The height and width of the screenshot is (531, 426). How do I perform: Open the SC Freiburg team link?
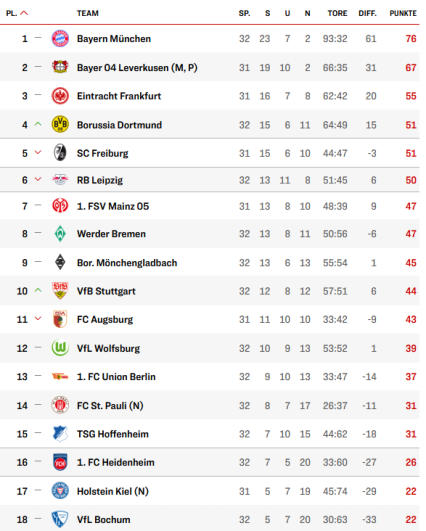point(103,153)
